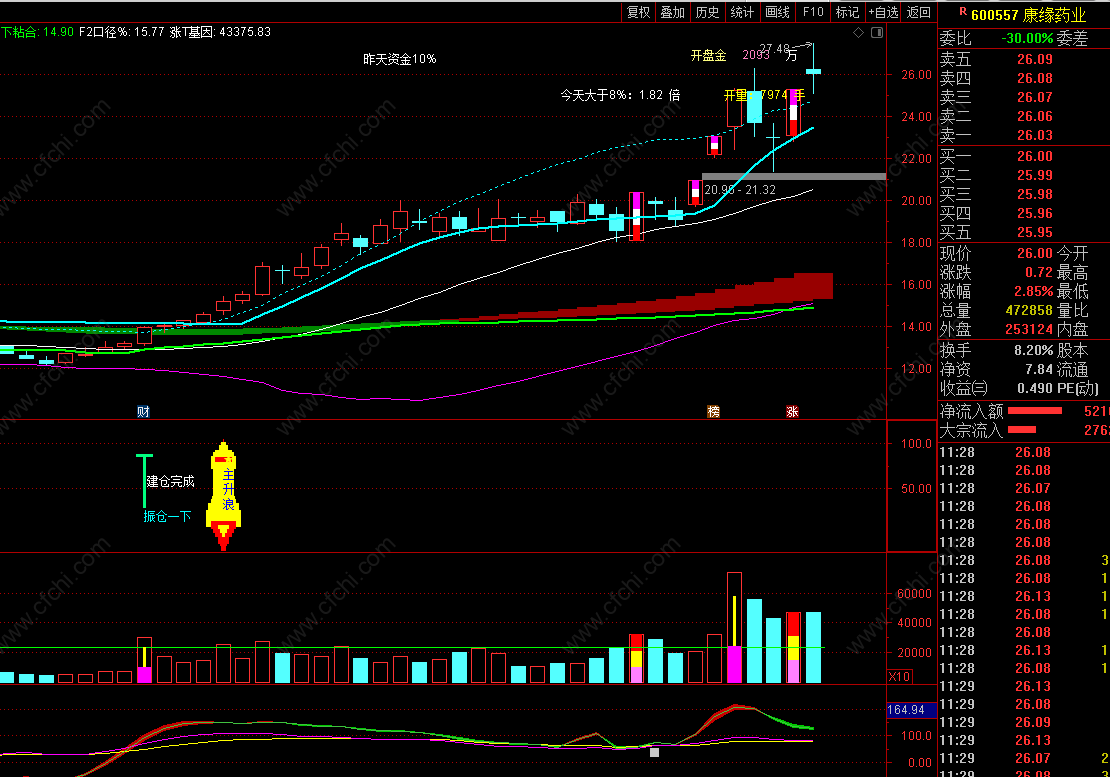
Task: Click the 164.94 indicator value box
Action: pos(912,709)
